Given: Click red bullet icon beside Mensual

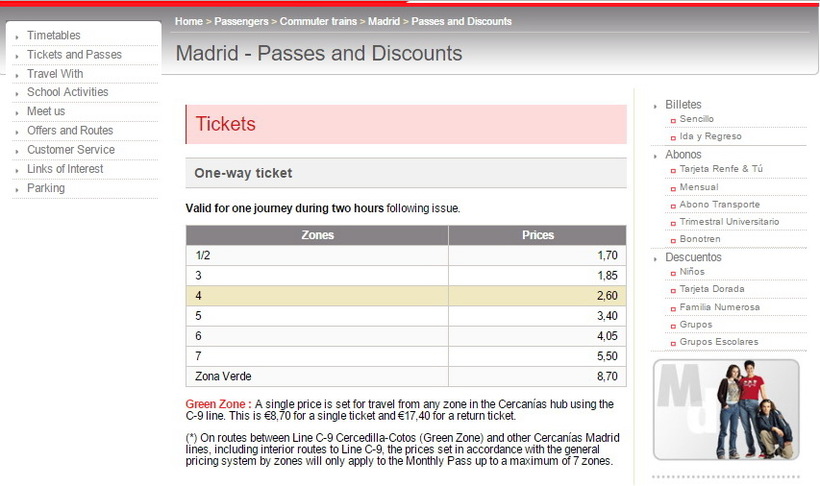Looking at the screenshot, I should click(673, 188).
